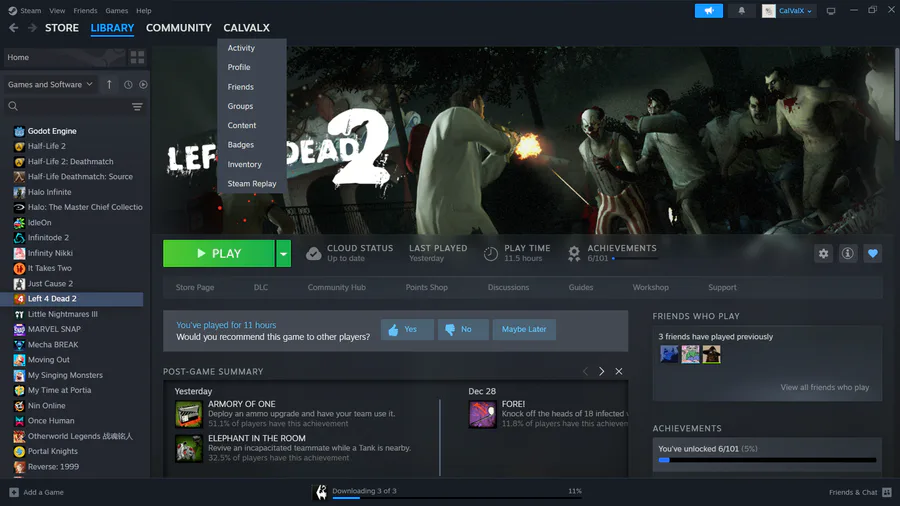Screen dimensions: 900x506
Task: Click the library search field
Action: click(x=73, y=106)
